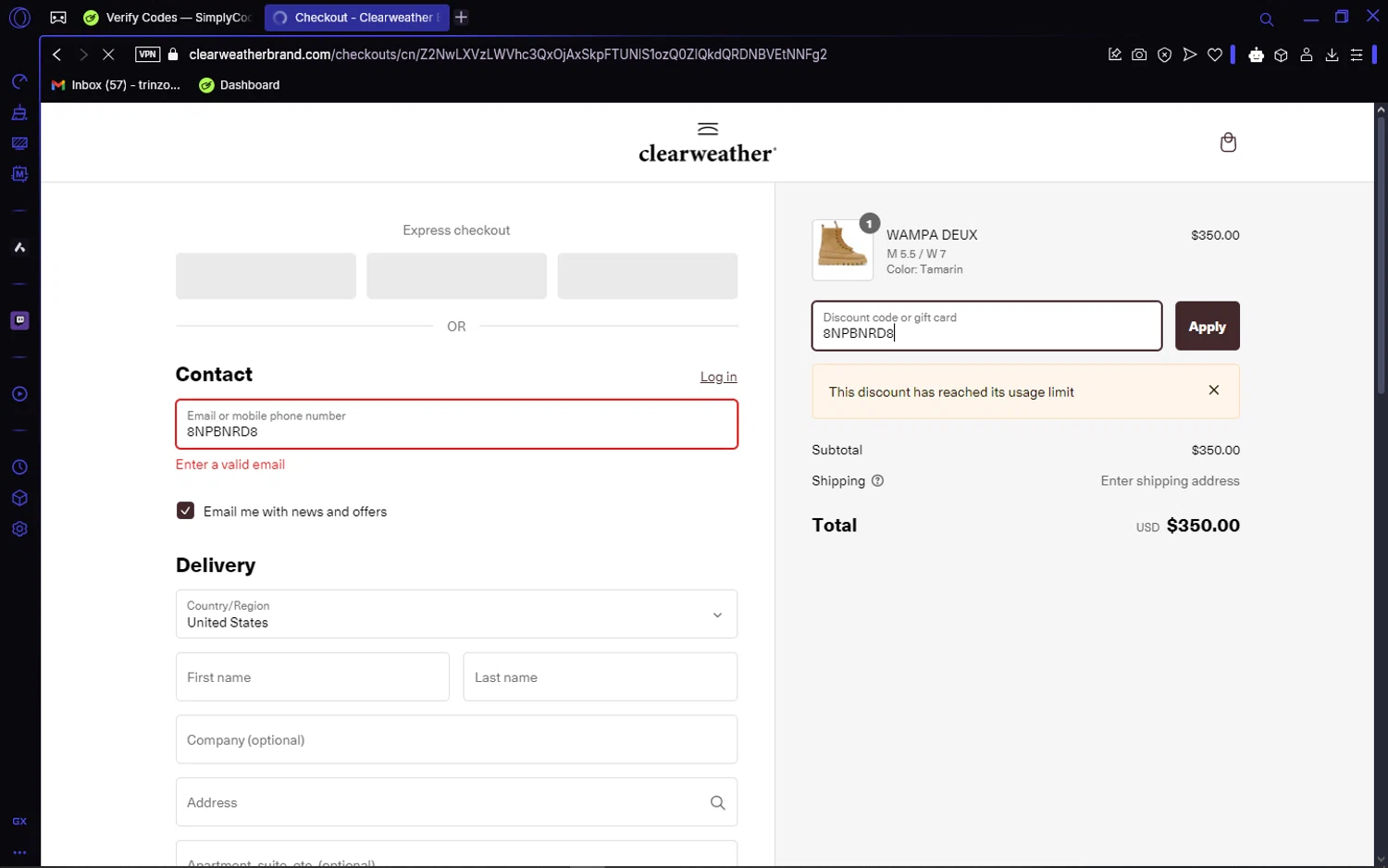Click the GX logo at sidebar bottom

[19, 822]
